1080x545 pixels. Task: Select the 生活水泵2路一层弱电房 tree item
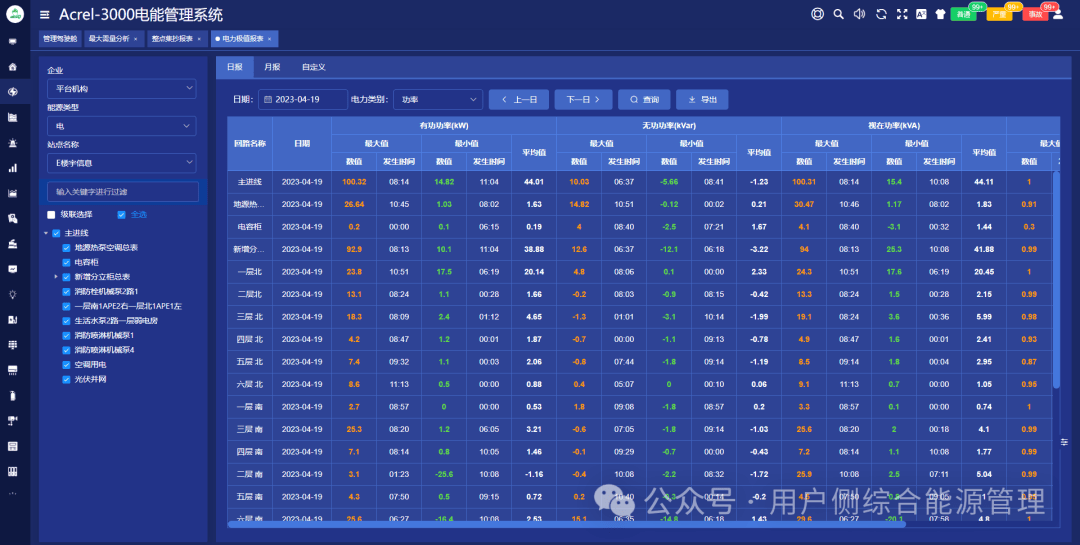(116, 320)
